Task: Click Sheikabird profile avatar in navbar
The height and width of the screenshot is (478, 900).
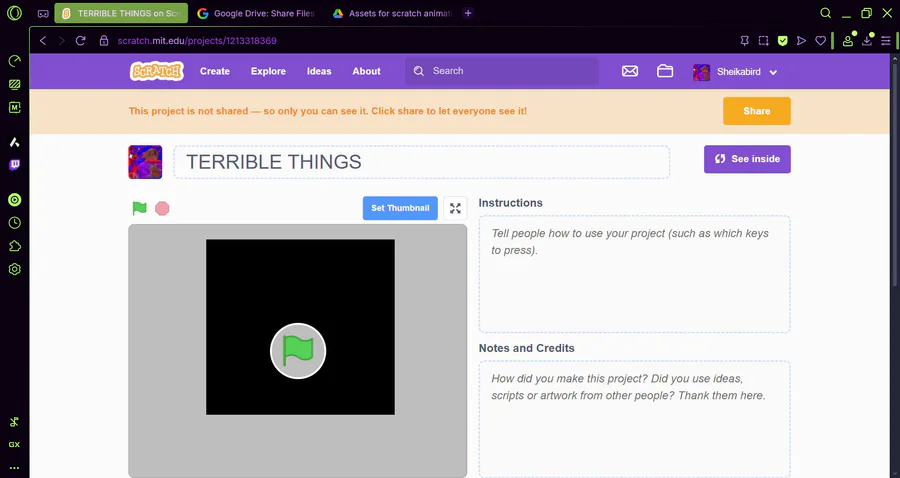Action: [701, 72]
